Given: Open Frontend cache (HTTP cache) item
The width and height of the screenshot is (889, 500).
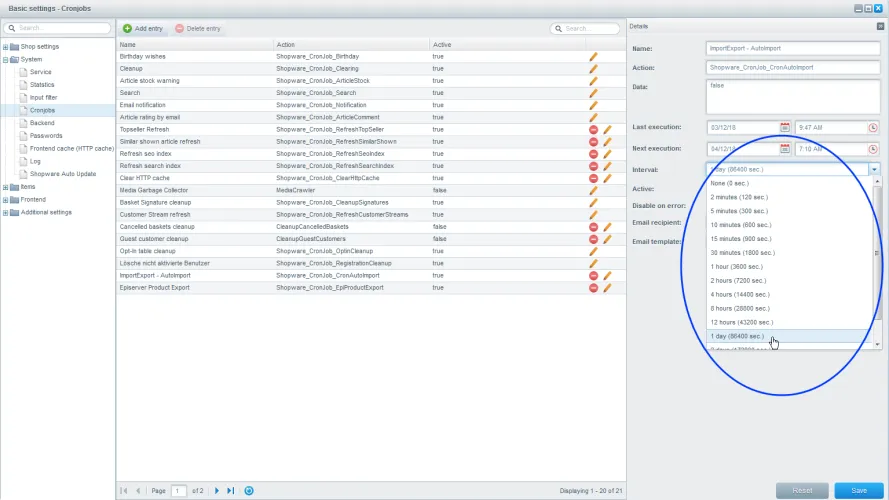Looking at the screenshot, I should (71, 149).
